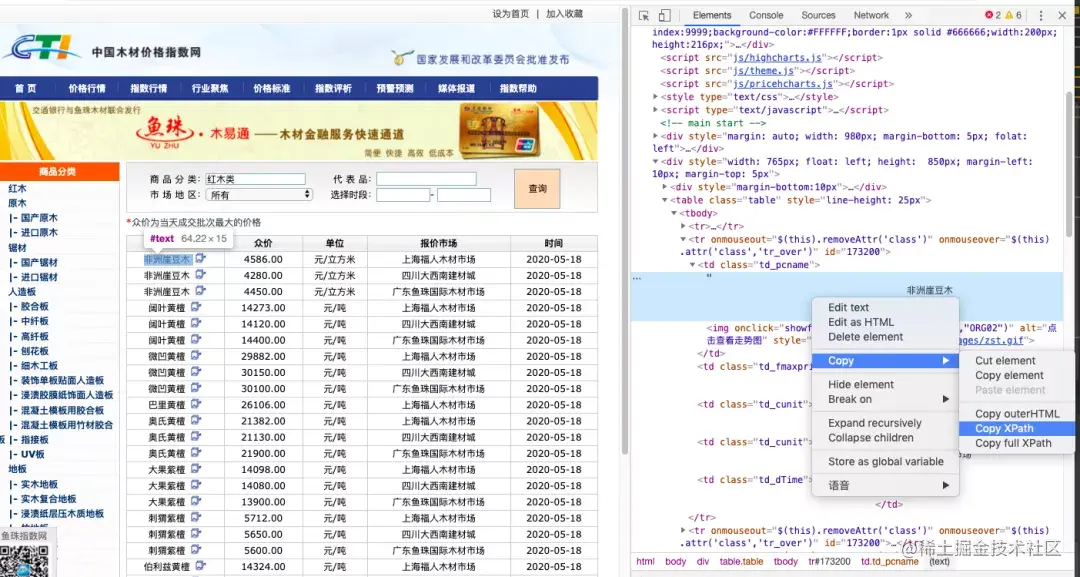This screenshot has width=1080, height=577.
Task: Click trend chart icon in the 5712.00 row
Action: click(x=196, y=517)
